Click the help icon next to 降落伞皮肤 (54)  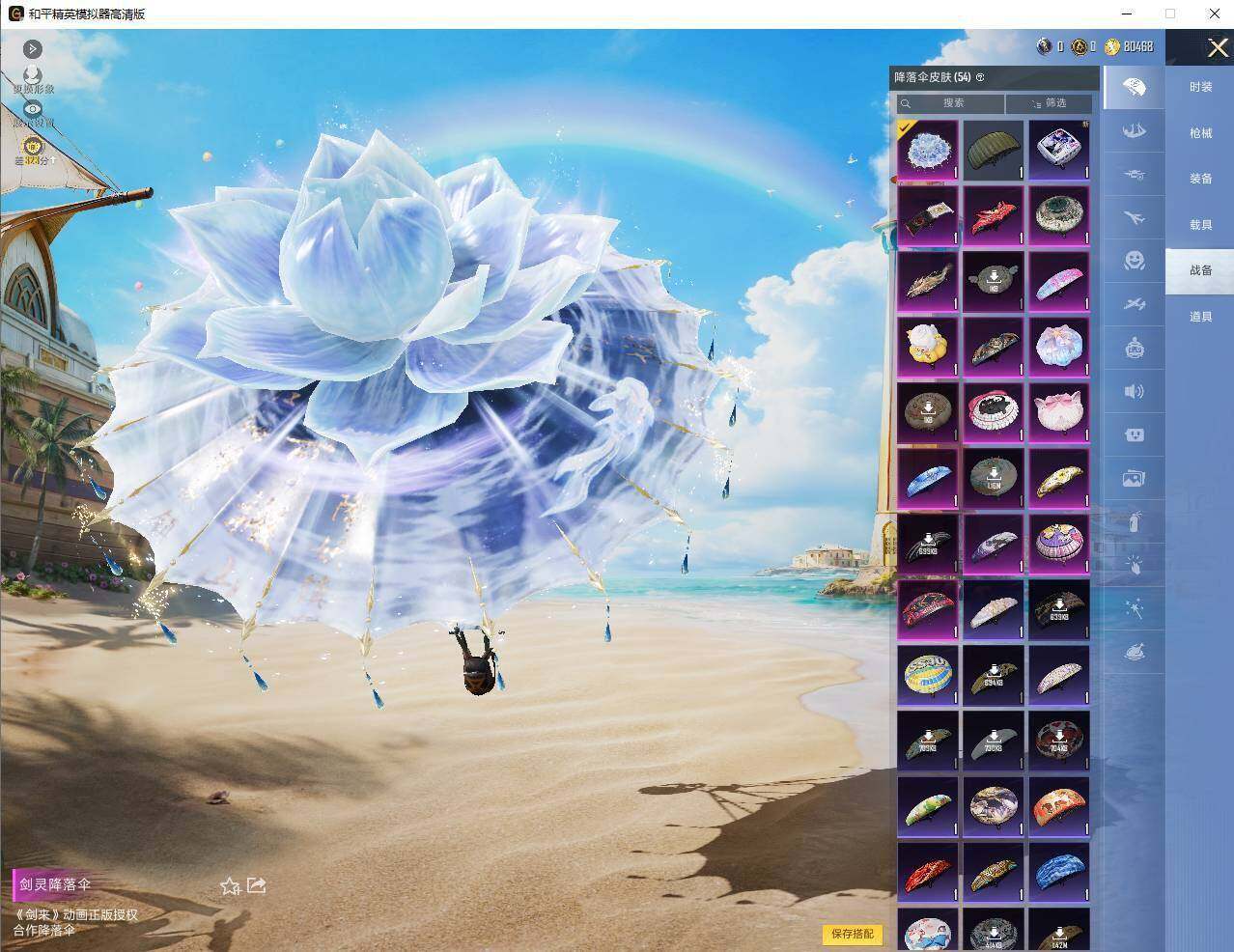tap(980, 77)
